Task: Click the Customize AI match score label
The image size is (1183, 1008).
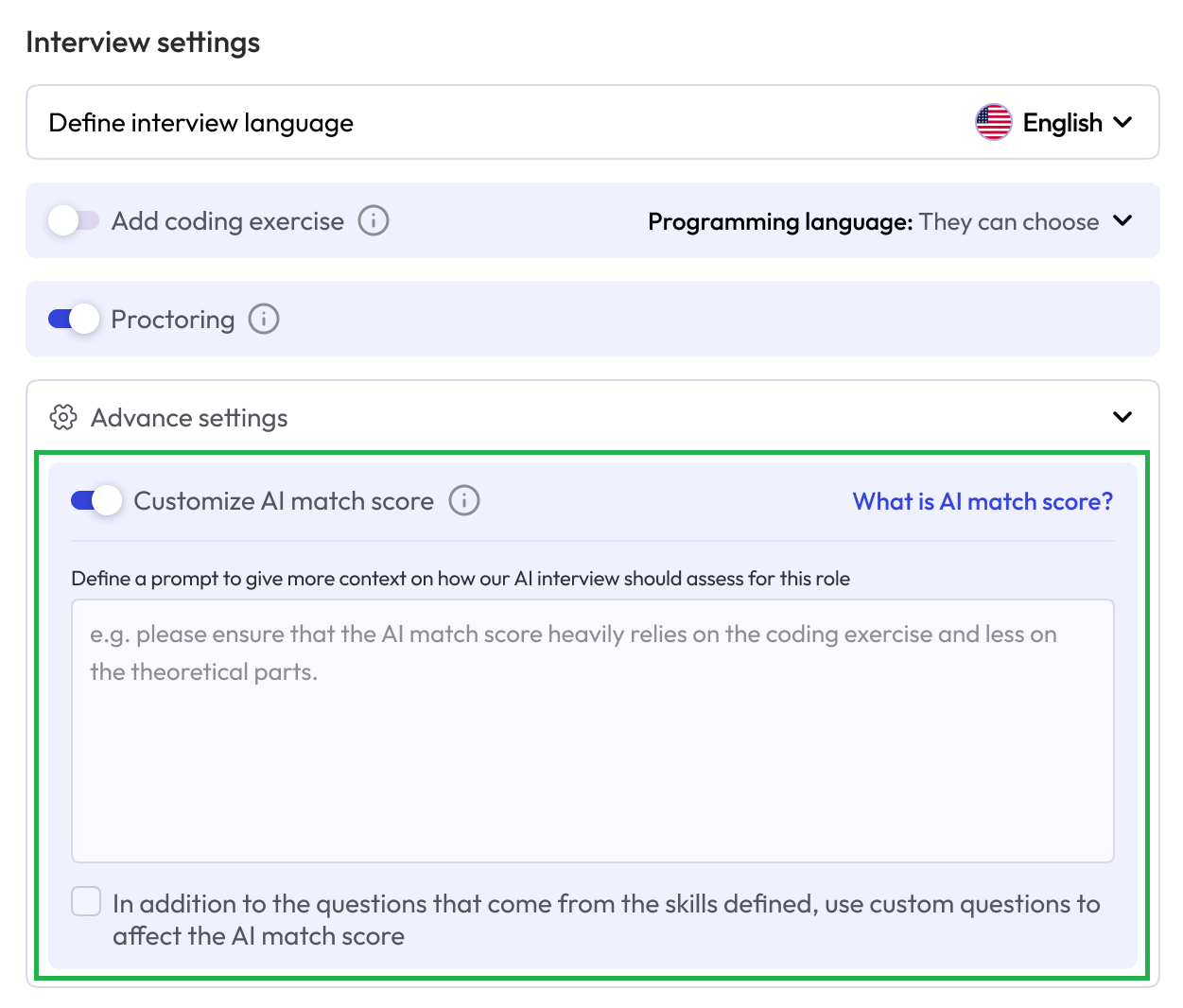Action: tap(284, 501)
